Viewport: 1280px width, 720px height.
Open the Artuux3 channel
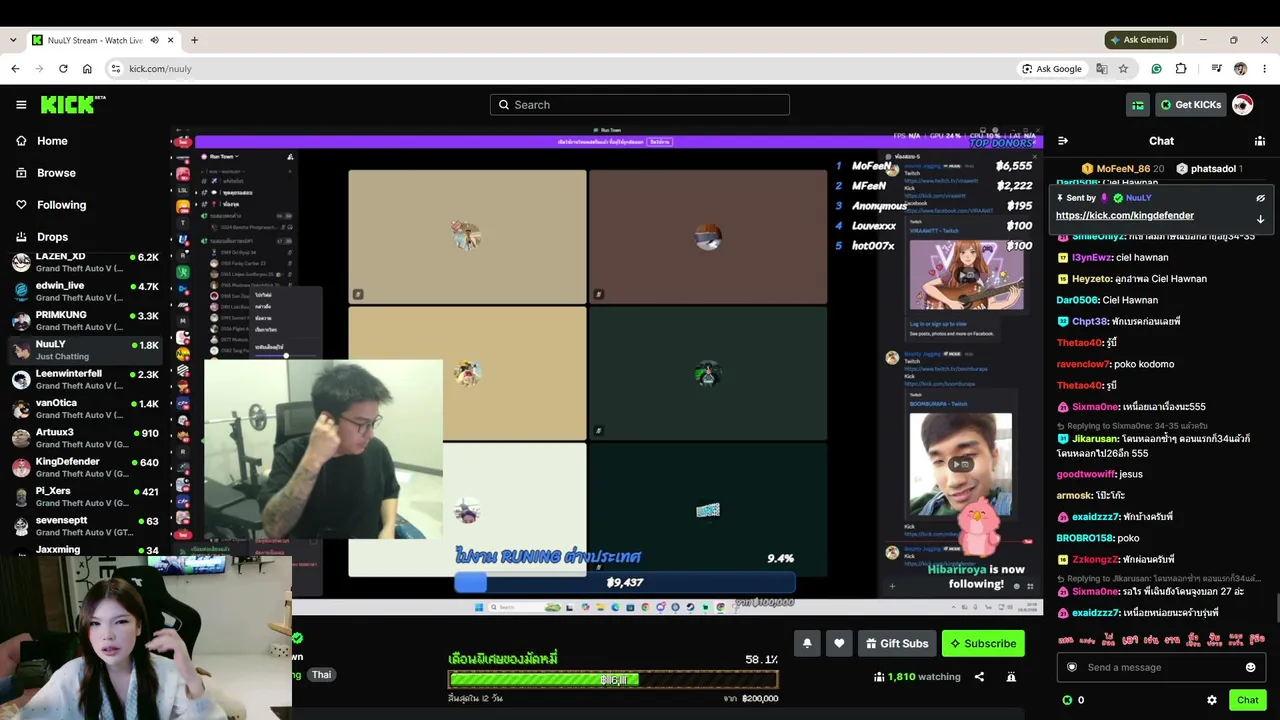[85, 438]
